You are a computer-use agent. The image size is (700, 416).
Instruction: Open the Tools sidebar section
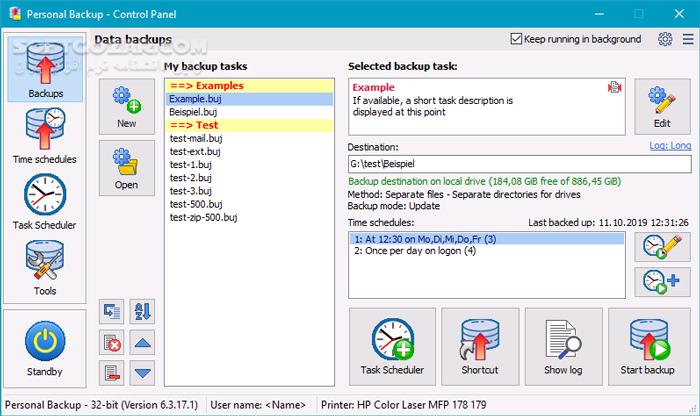tap(45, 268)
